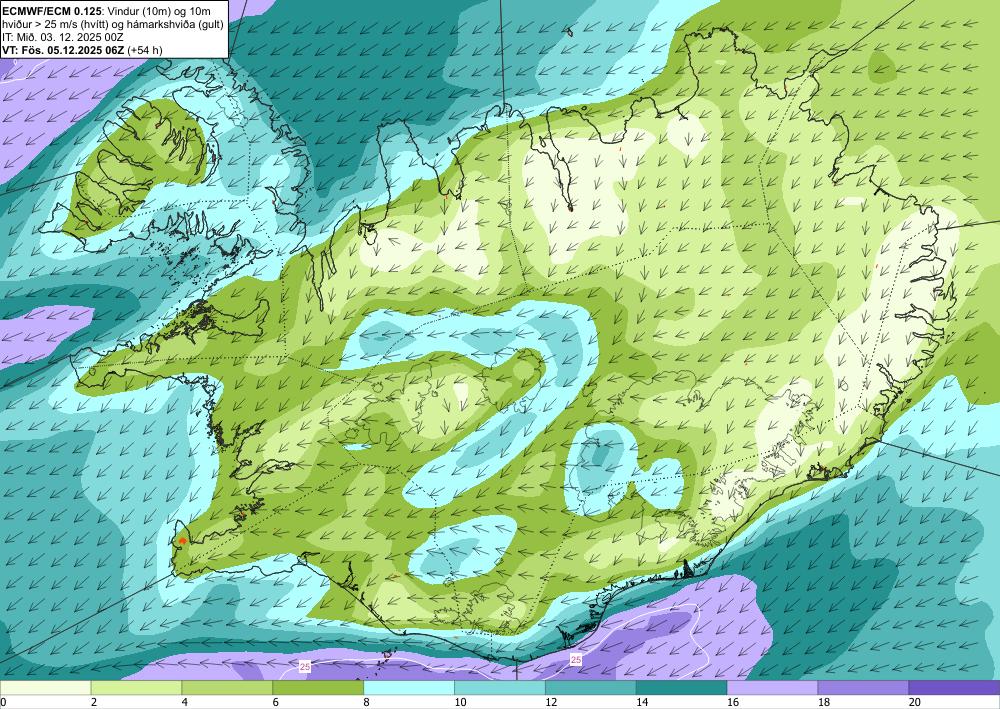1000x709 pixels.
Task: Select the pale cyan 8–10 m/s legend swatch
Action: (409, 687)
